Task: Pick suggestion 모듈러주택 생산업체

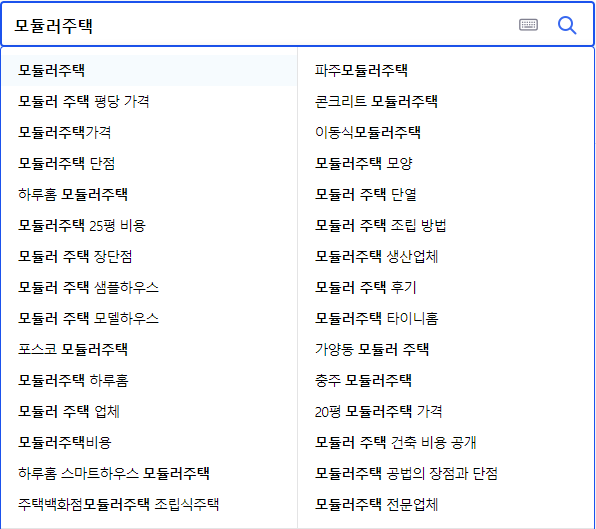Action: click(x=377, y=256)
